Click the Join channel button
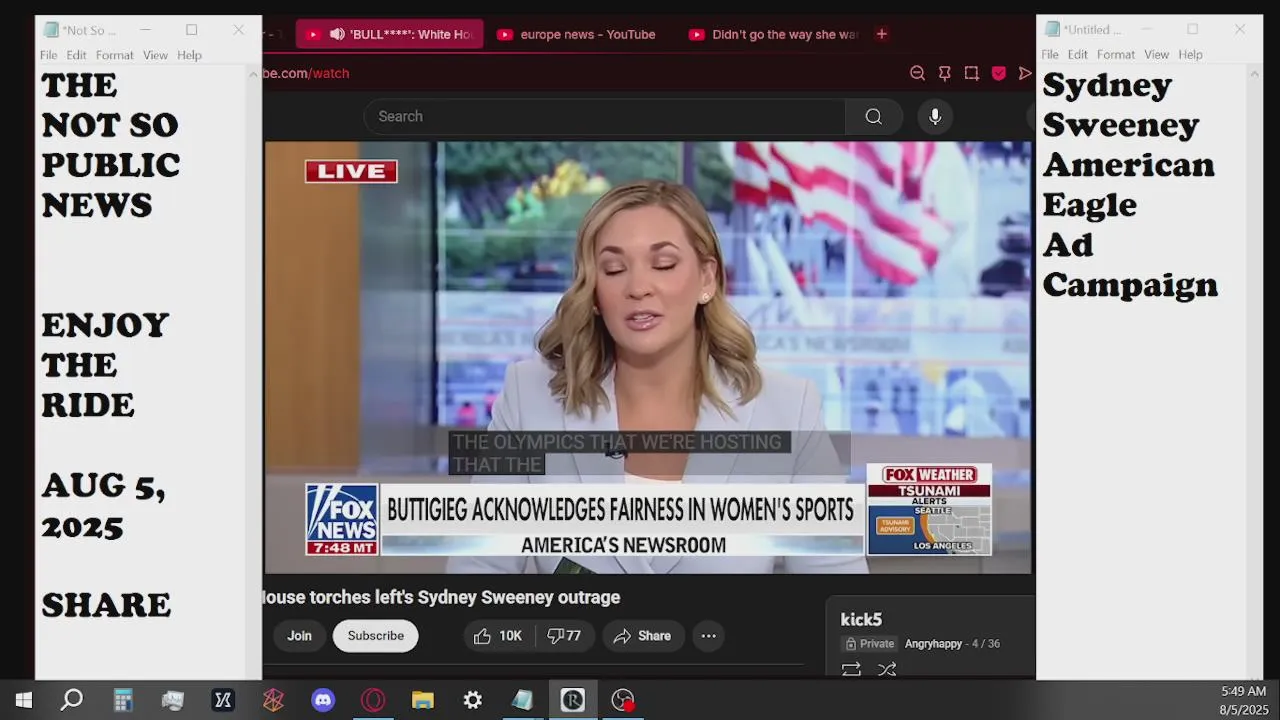The height and width of the screenshot is (720, 1280). point(299,636)
